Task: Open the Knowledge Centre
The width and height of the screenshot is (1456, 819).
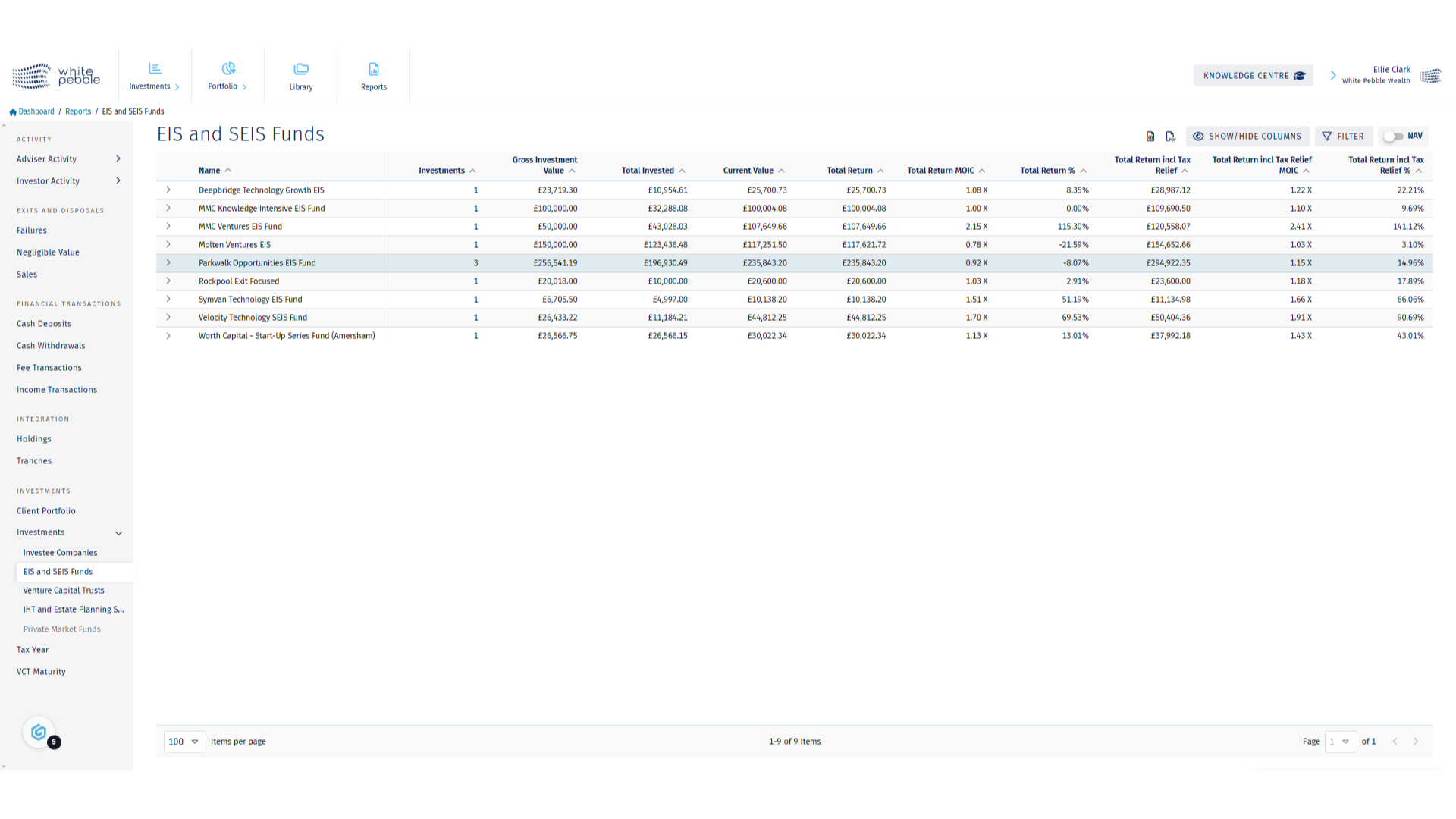Action: (1253, 76)
